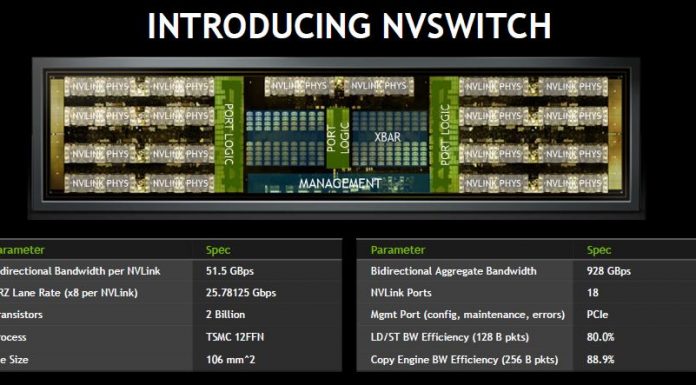
Task: Click the "Spec" header above "928 GBps"
Action: pyautogui.click(x=599, y=250)
